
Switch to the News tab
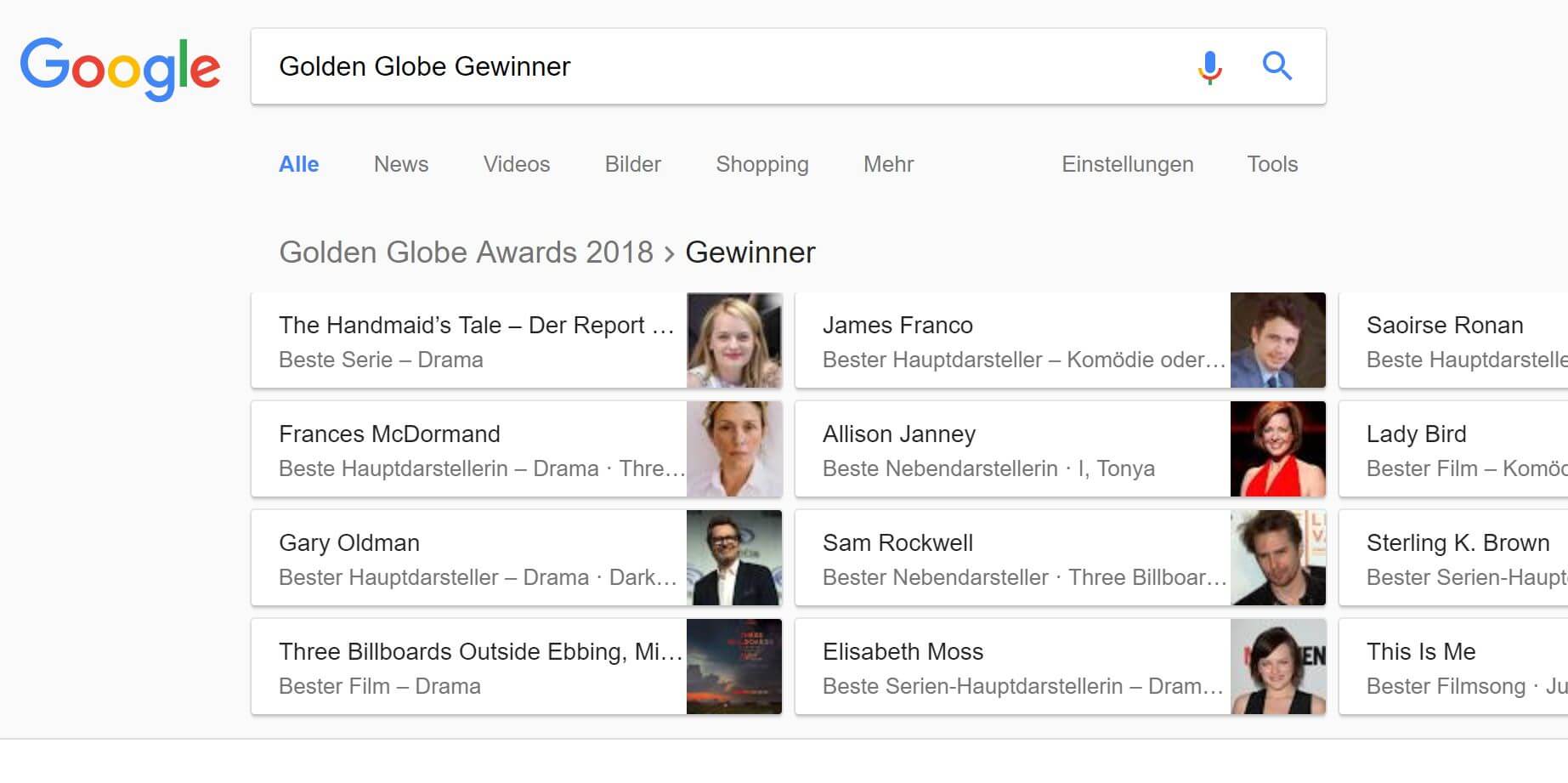click(x=401, y=164)
